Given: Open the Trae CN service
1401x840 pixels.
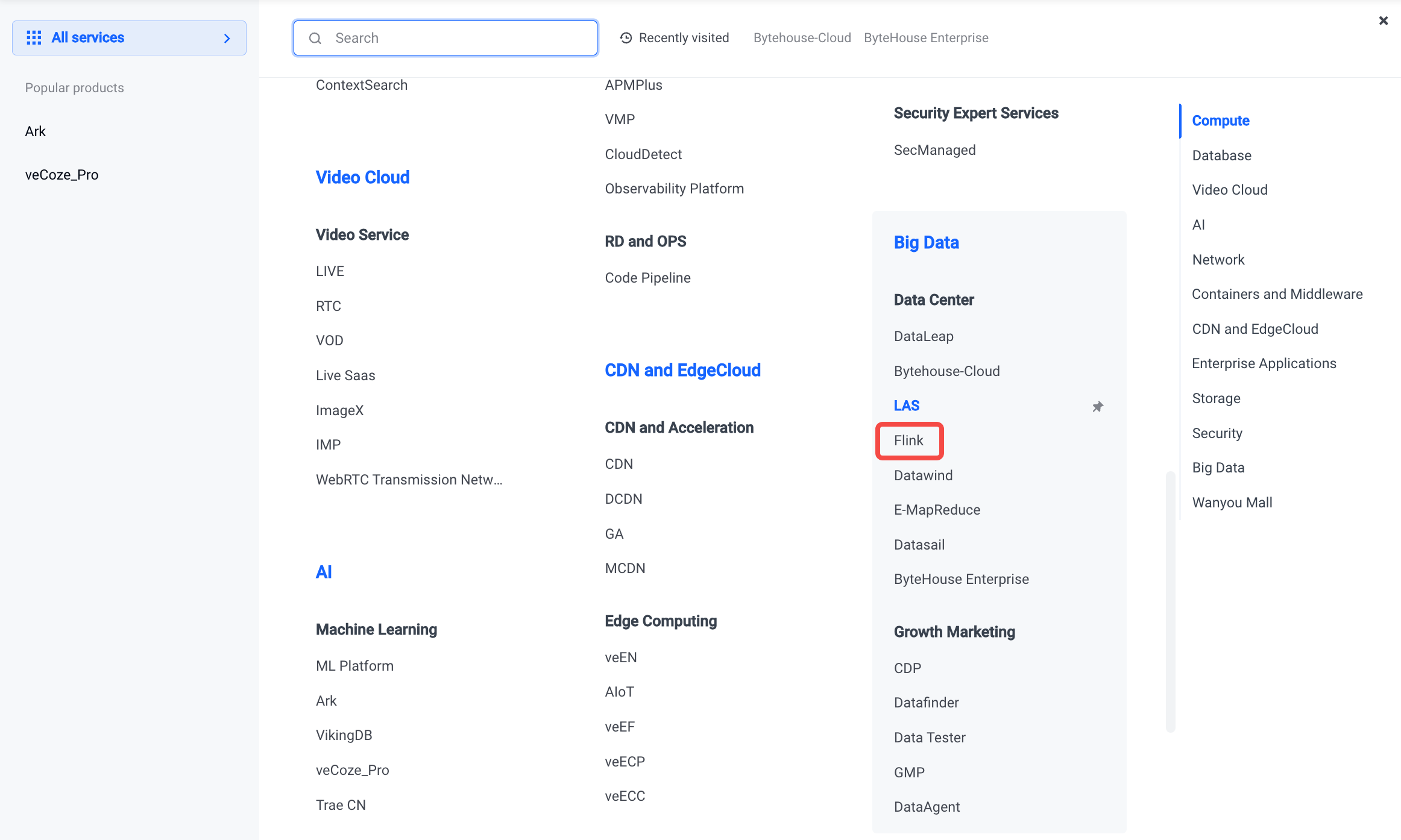Looking at the screenshot, I should (x=341, y=805).
